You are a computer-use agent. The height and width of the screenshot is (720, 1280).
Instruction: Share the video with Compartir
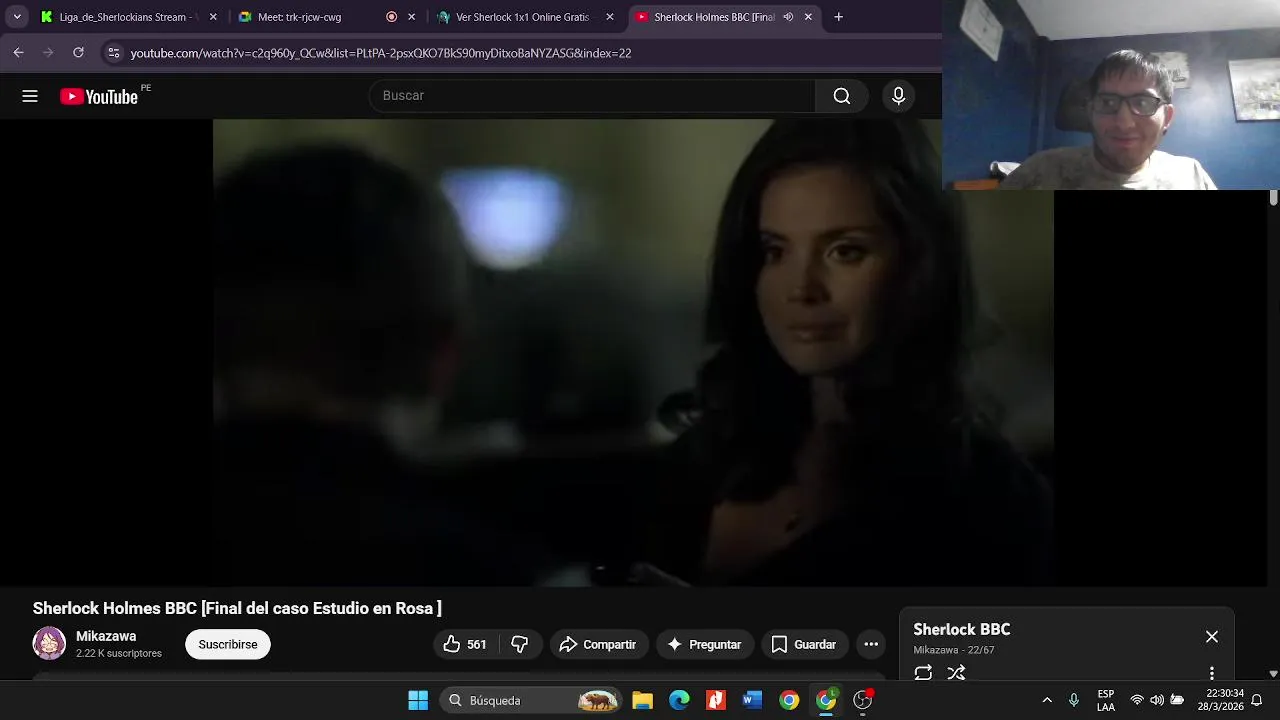pos(598,645)
